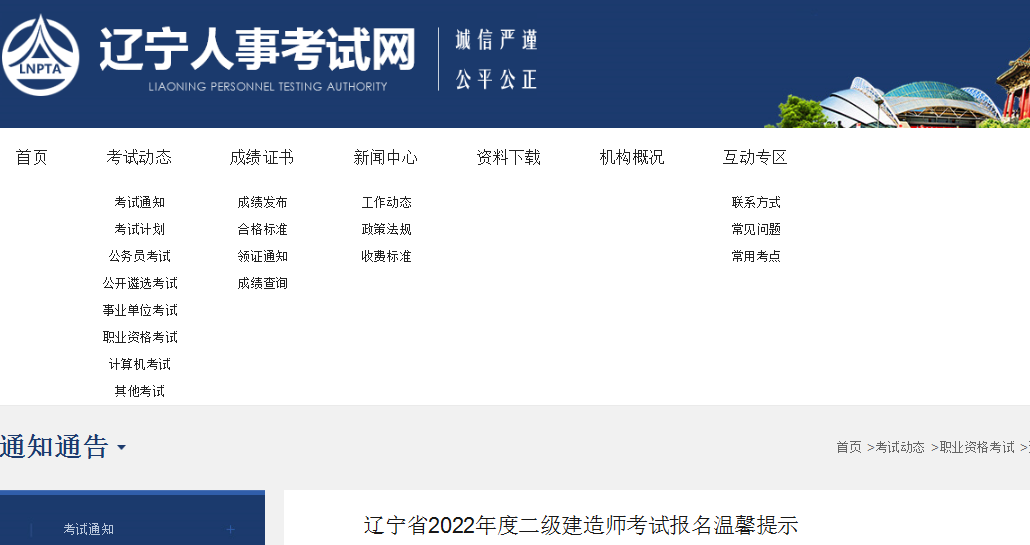
Task: Select the 成绩证书 menu item
Action: (261, 157)
